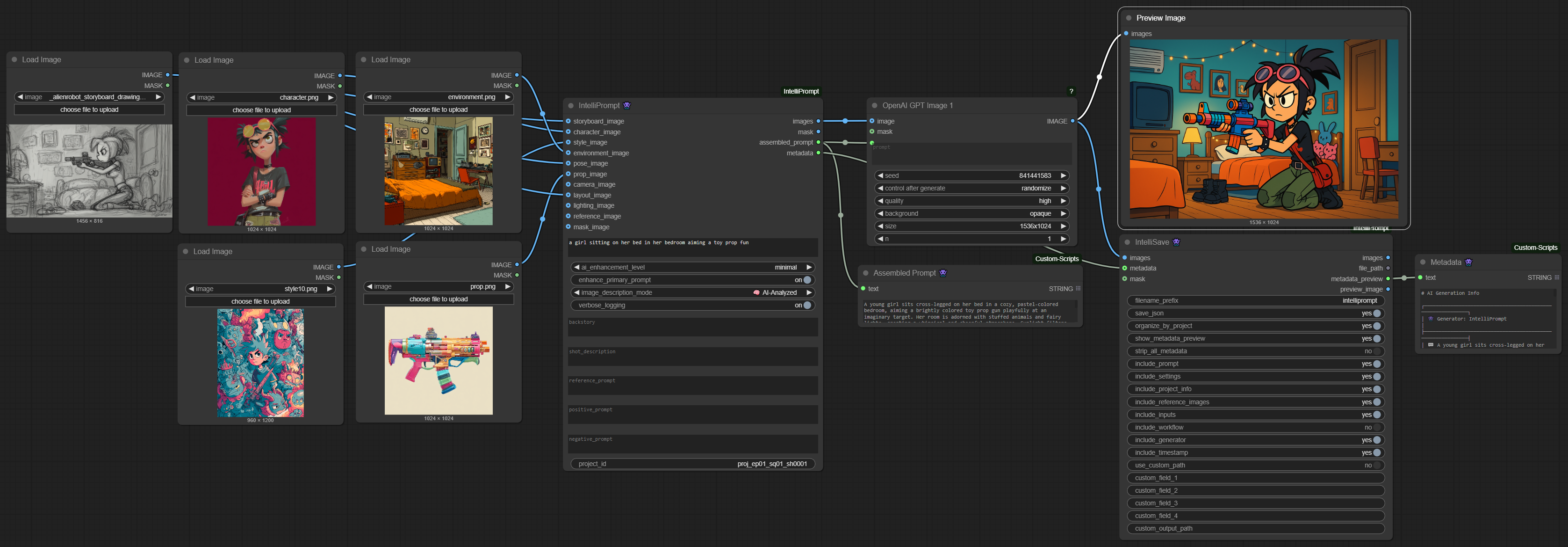Collapse the Load Image node with the alienrobot storyboard
Image resolution: width=1568 pixels, height=547 pixels.
point(14,60)
